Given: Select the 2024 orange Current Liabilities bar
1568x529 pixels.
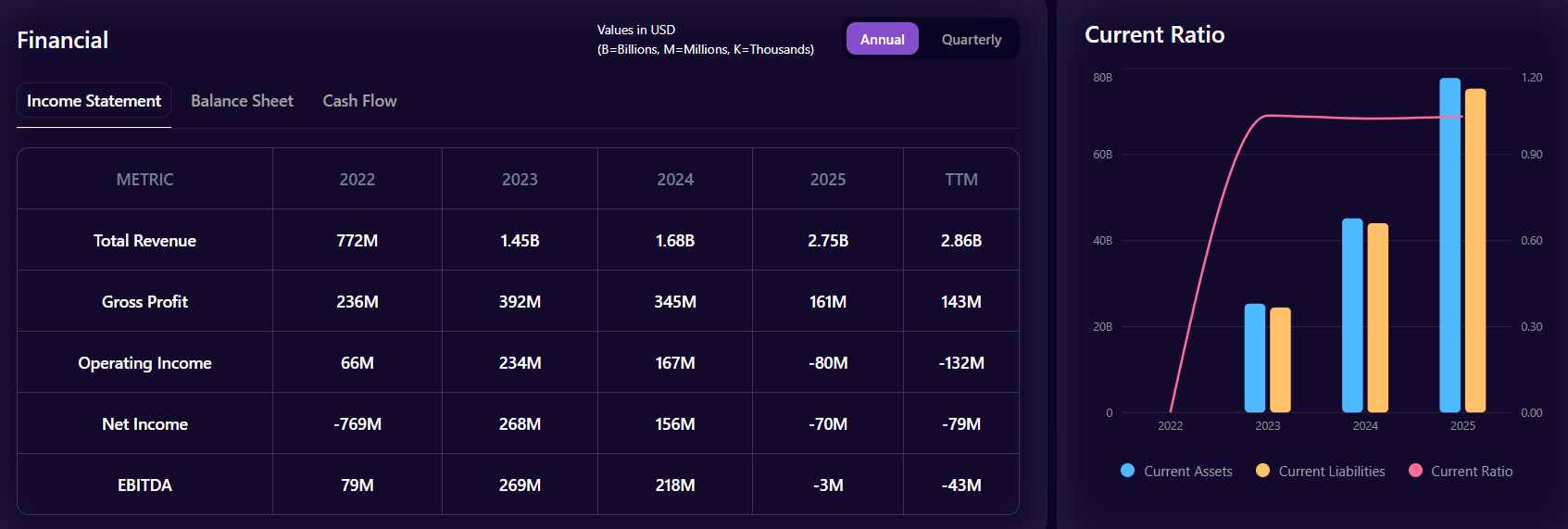Looking at the screenshot, I should point(1378,318).
